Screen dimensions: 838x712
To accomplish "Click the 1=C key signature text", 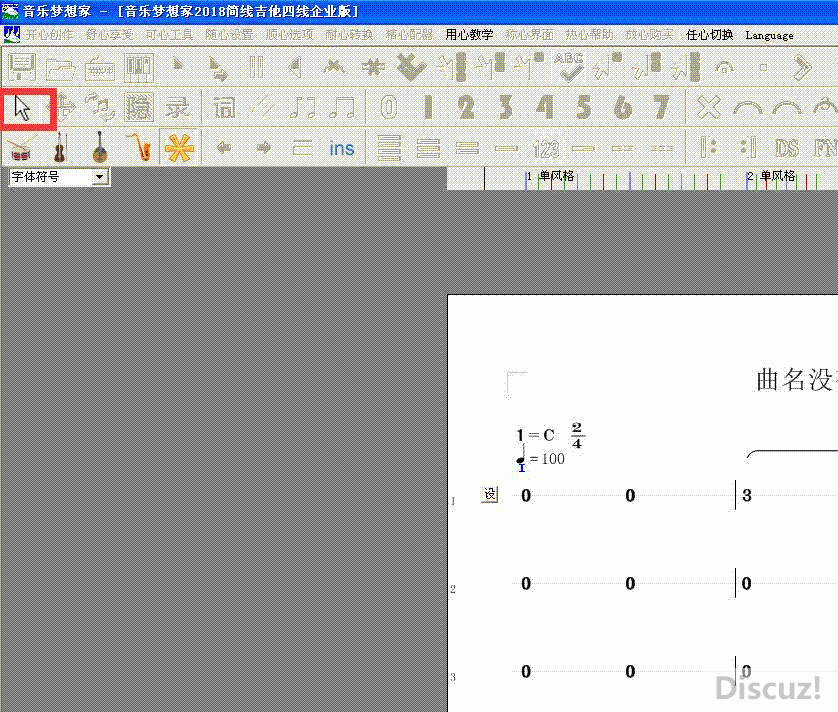I will pyautogui.click(x=536, y=435).
